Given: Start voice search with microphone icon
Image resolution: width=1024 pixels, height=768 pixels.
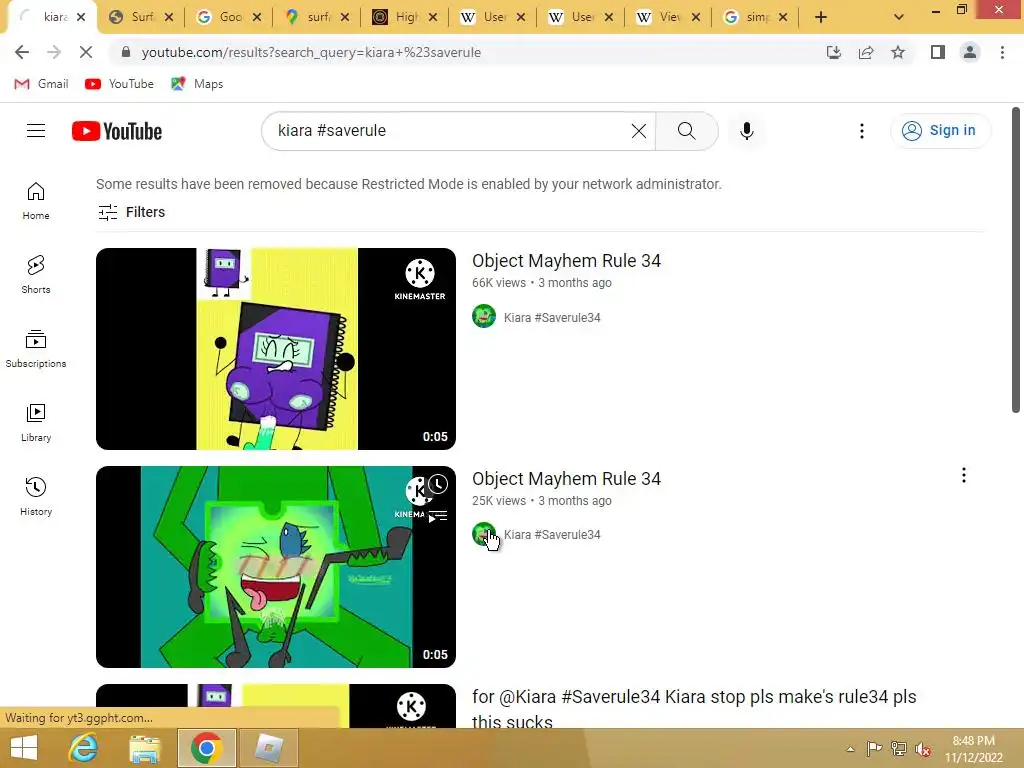Looking at the screenshot, I should point(746,131).
